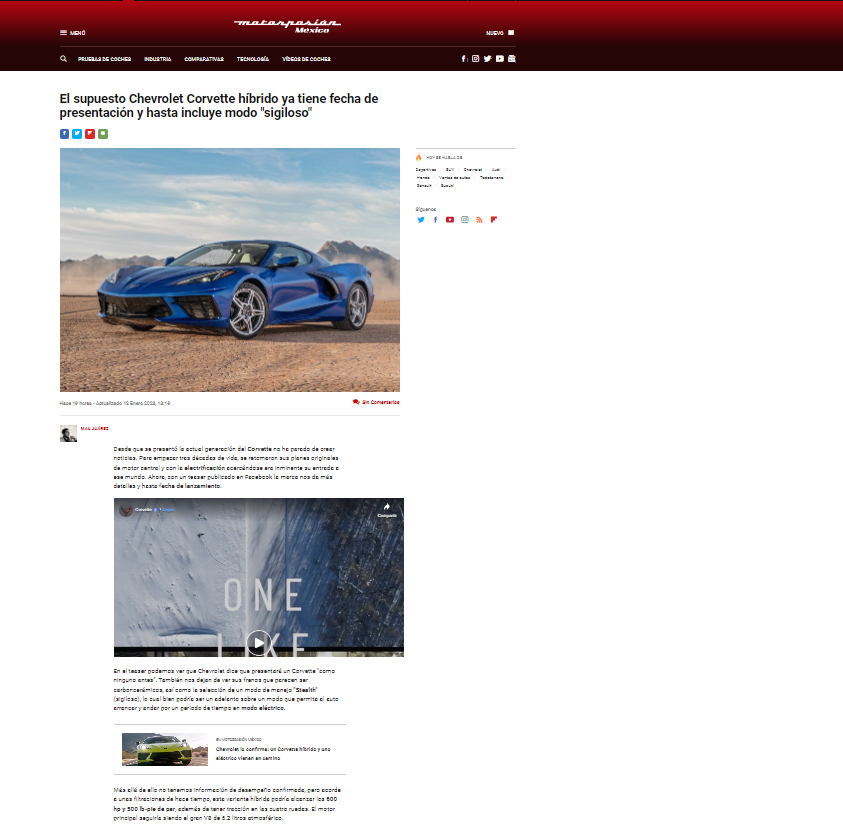
Task: Follow on YouTube under Síguenos
Action: coord(450,219)
